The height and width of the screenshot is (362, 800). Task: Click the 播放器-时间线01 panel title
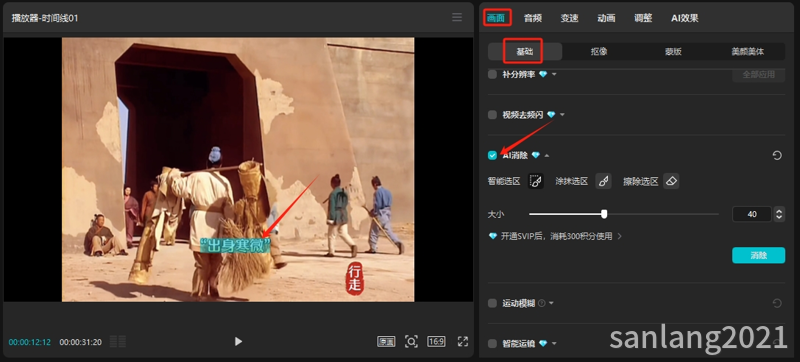click(x=45, y=18)
